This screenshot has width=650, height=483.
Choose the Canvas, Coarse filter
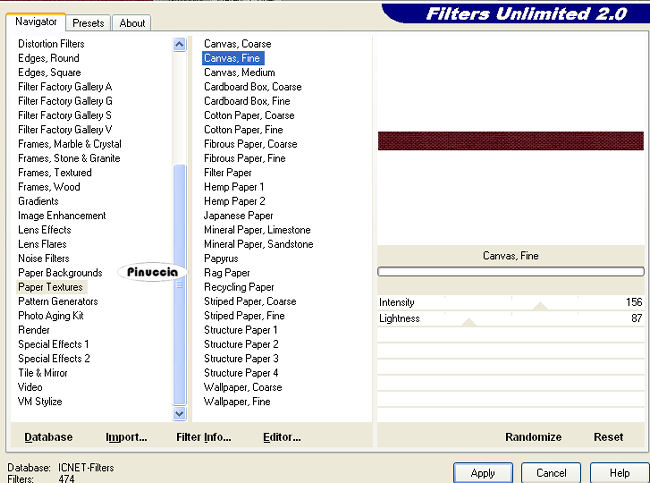[238, 44]
